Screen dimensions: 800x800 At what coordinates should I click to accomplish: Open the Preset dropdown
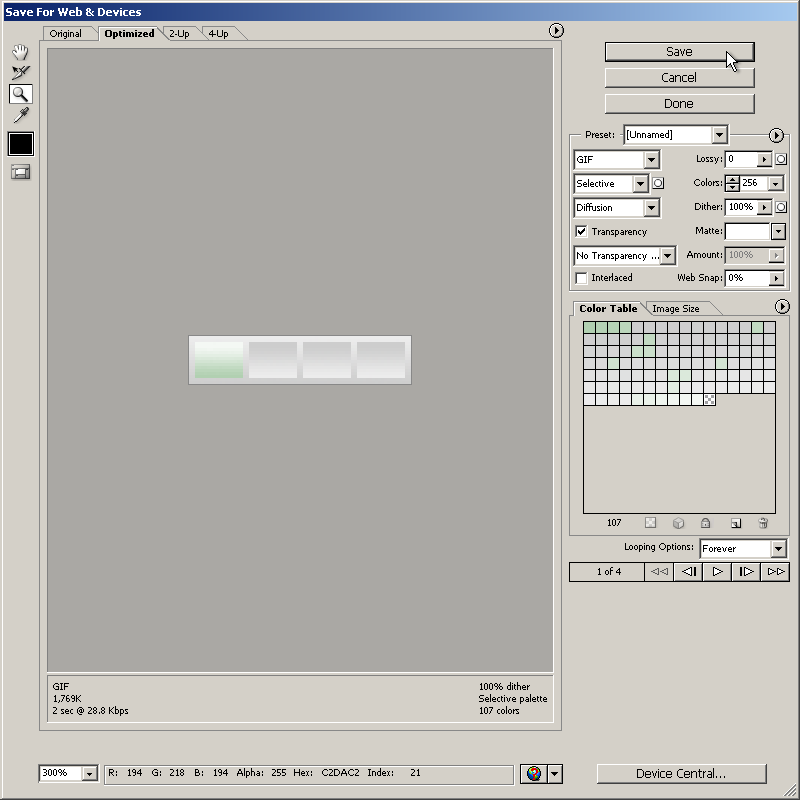point(719,135)
